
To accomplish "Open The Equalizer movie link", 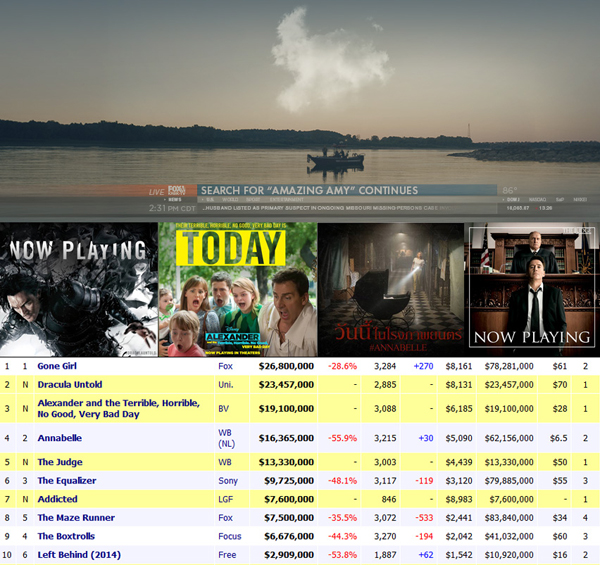I will click(67, 480).
